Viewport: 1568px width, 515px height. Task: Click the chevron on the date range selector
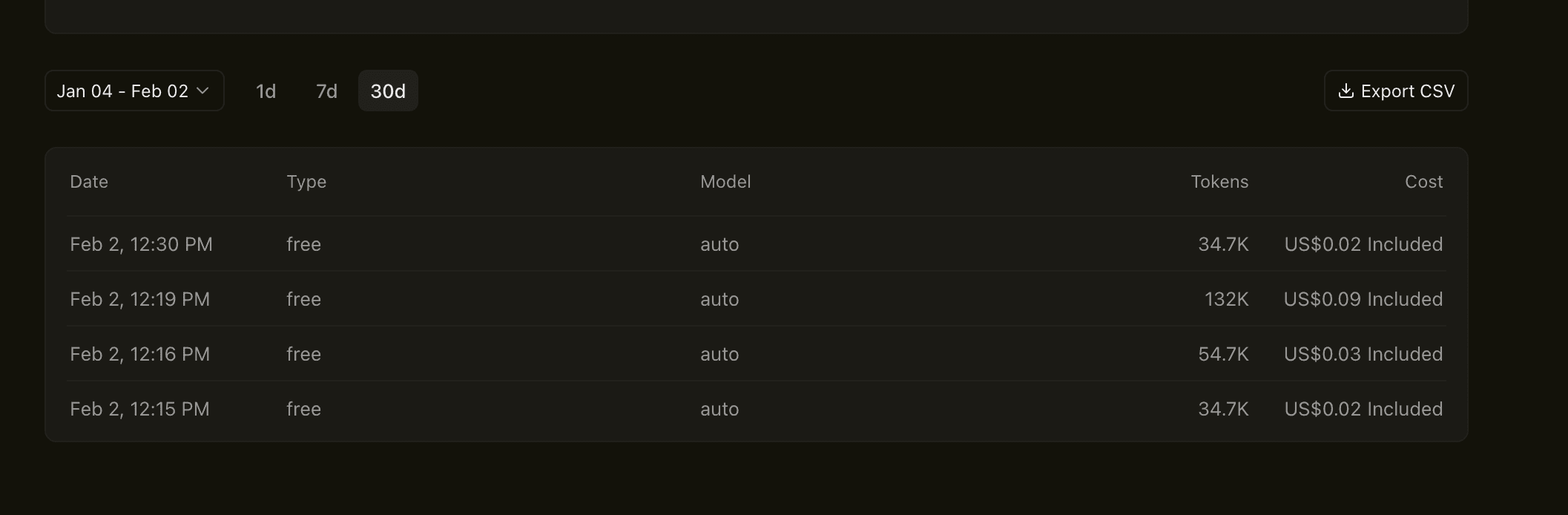[x=202, y=91]
